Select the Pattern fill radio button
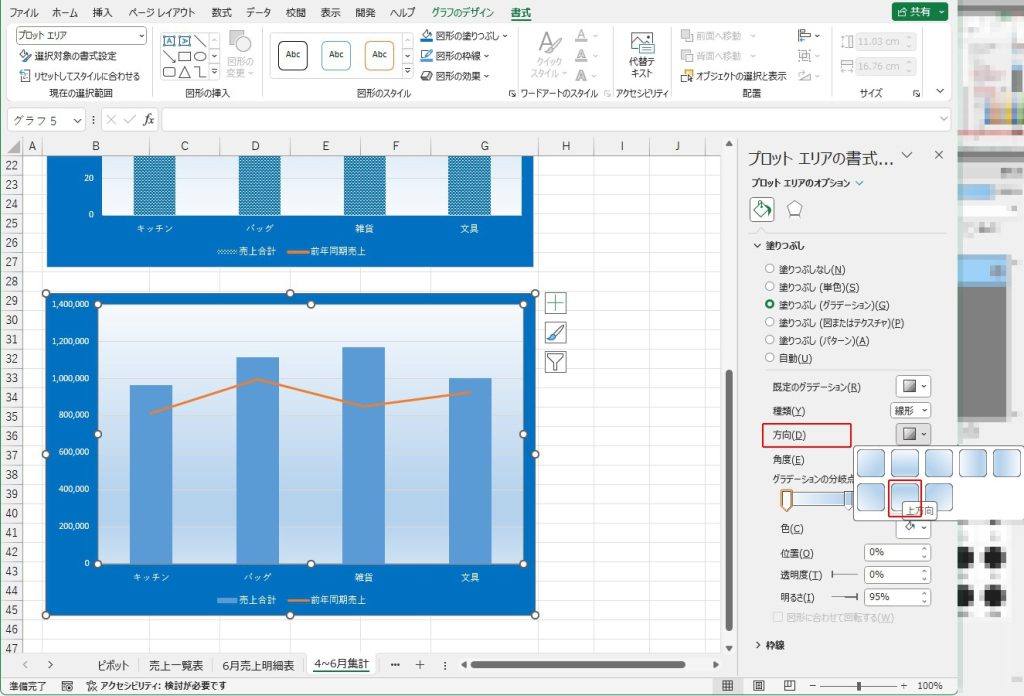Screen dimensions: 1024x696 769,340
